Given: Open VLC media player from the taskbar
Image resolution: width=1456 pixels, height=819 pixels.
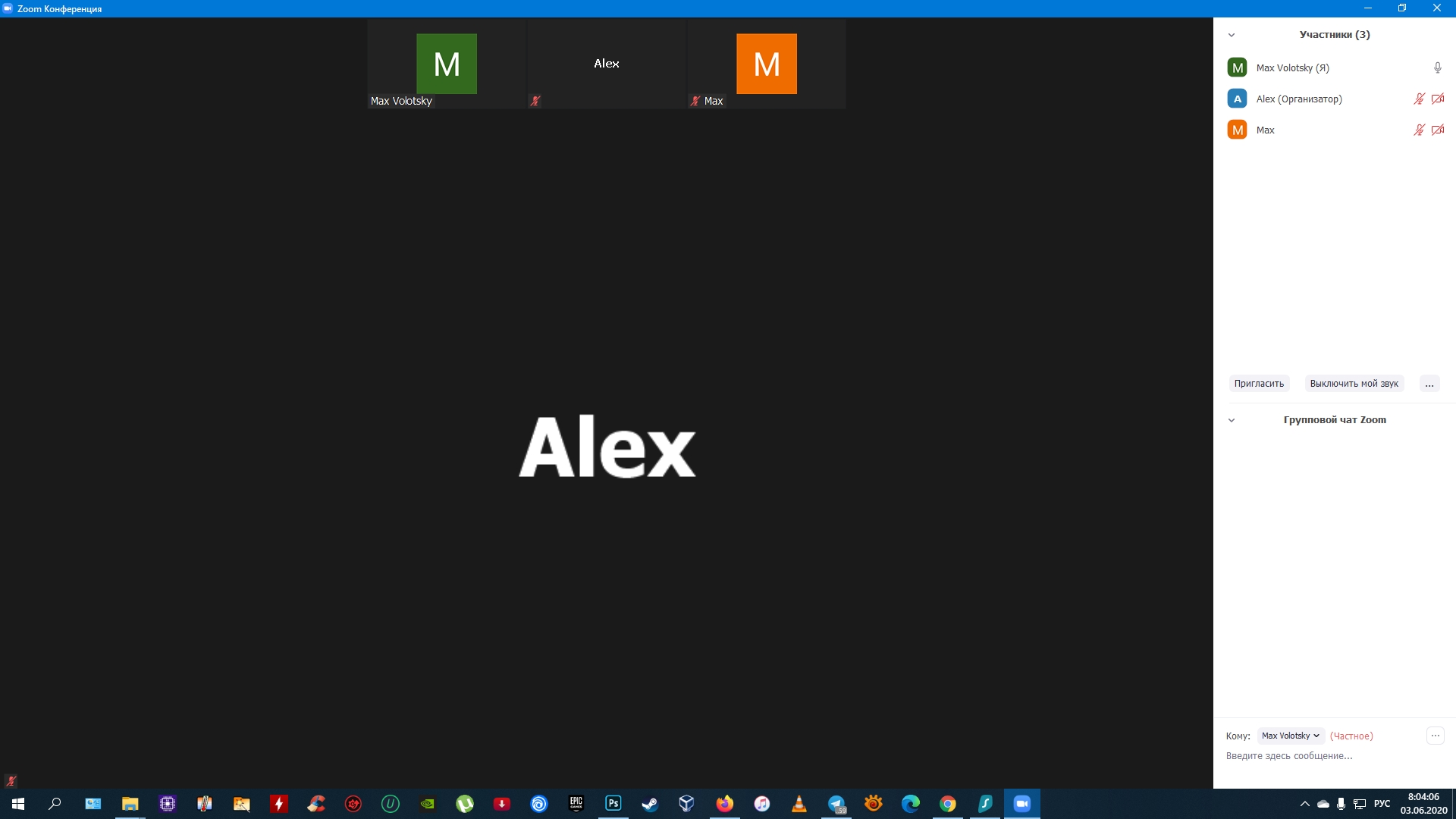Looking at the screenshot, I should click(799, 804).
